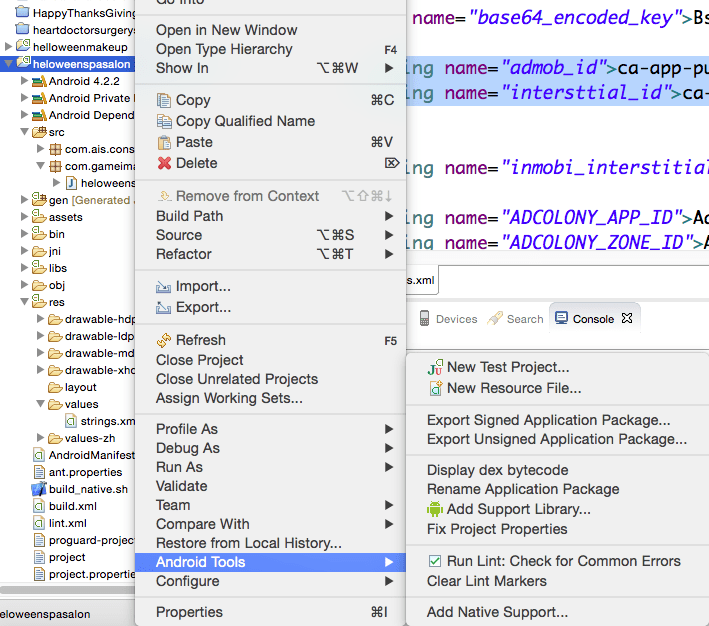Expand the libs folder

coord(24,268)
